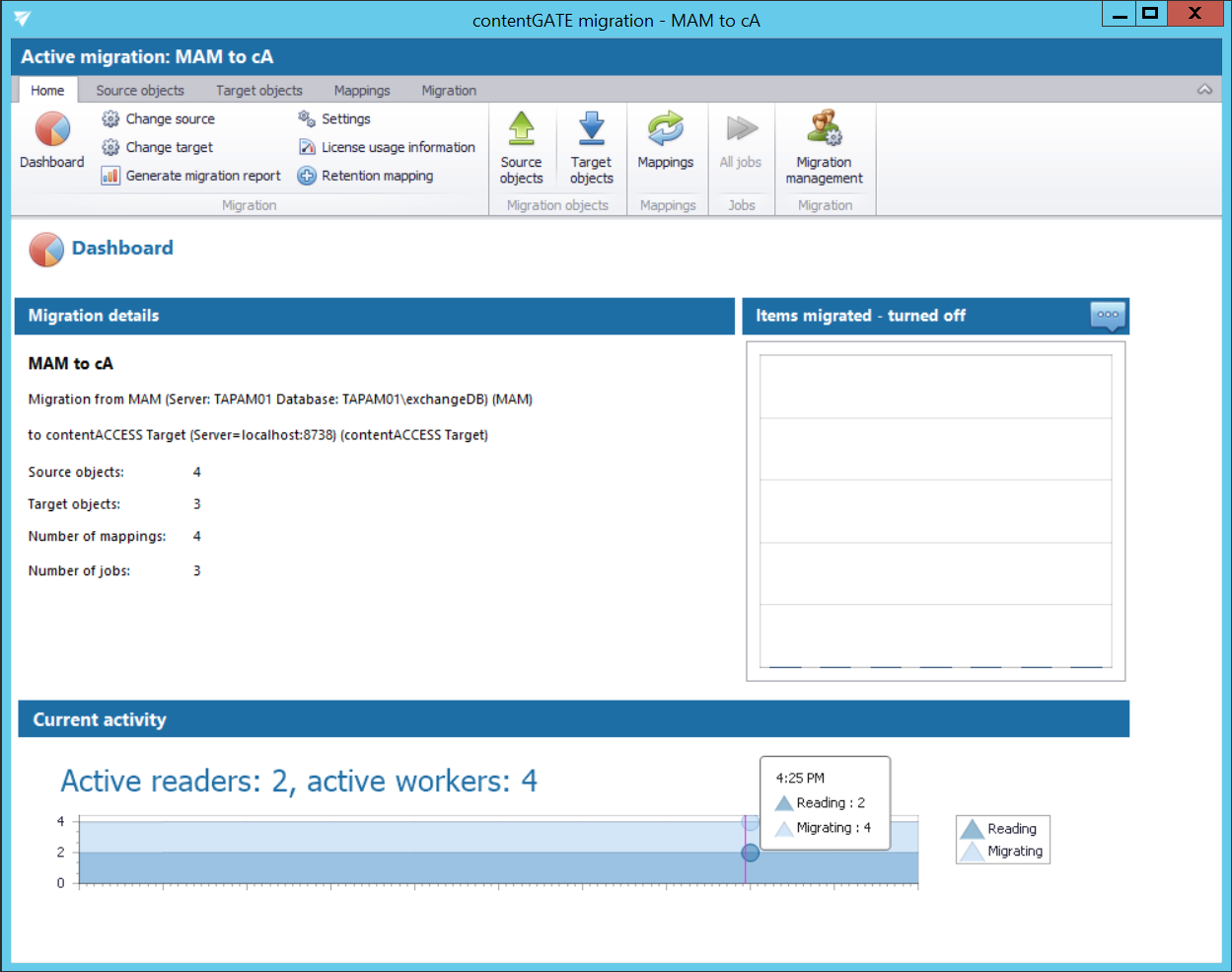Collapse the ribbon with the chevron arrow
Image resolution: width=1232 pixels, height=972 pixels.
click(1204, 90)
